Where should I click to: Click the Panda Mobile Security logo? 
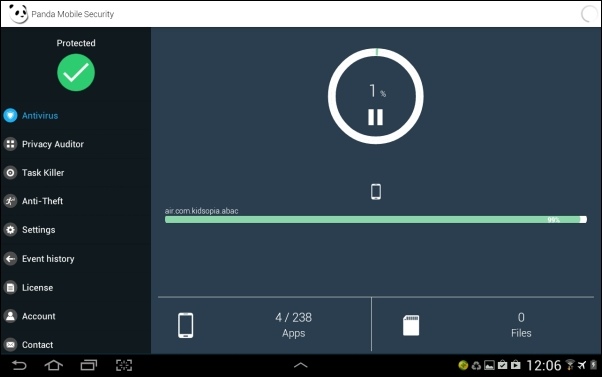point(18,14)
